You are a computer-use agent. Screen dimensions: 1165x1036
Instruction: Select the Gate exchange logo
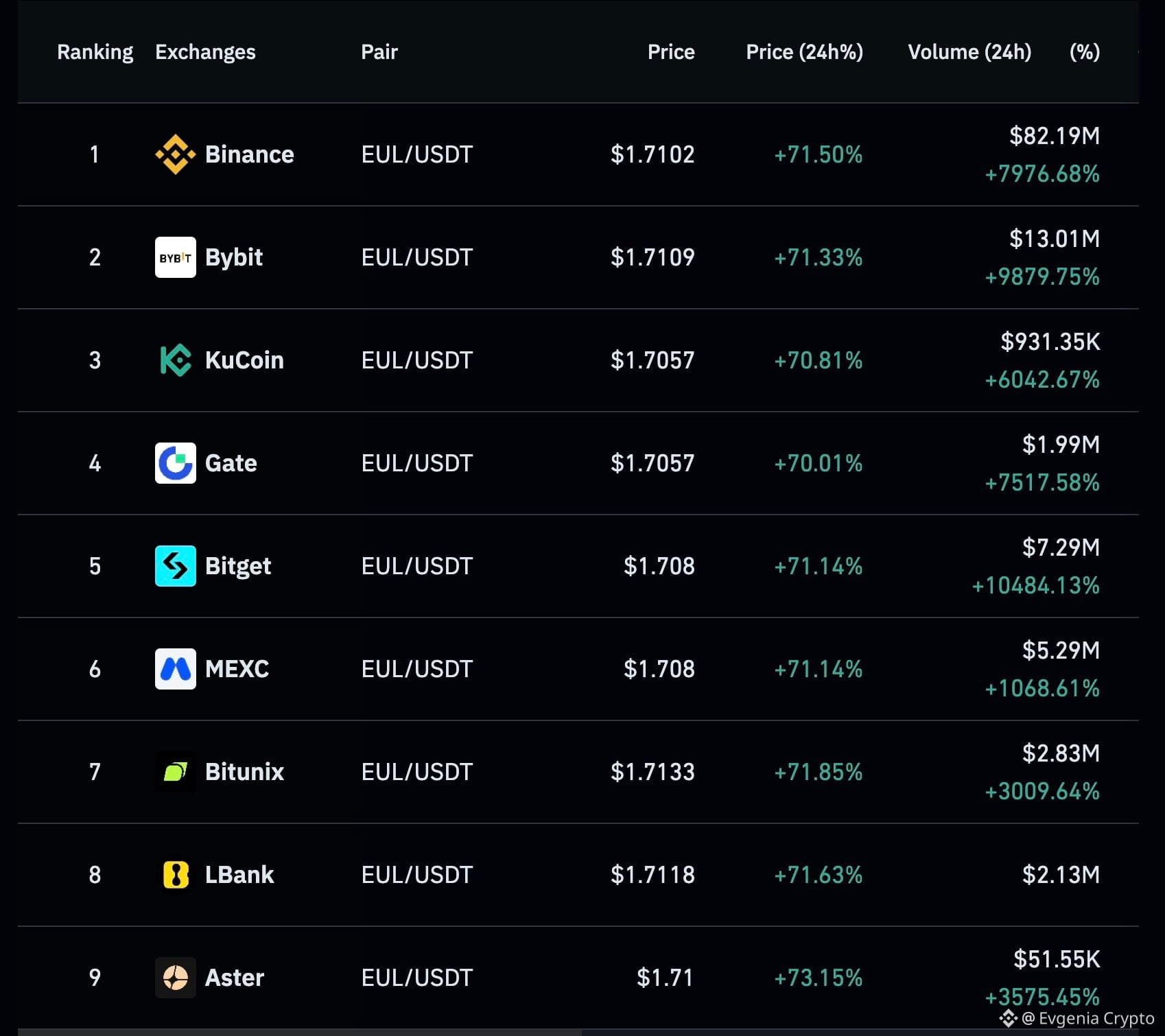[x=176, y=463]
